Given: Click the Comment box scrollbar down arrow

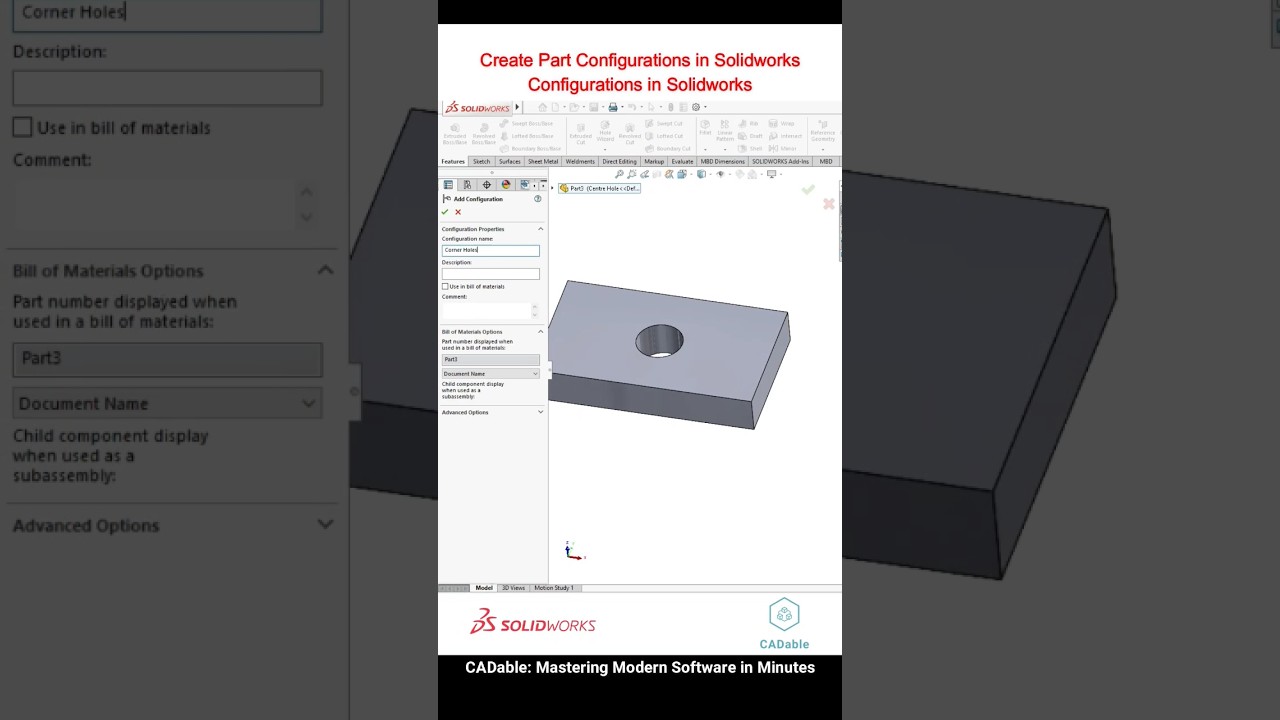Looking at the screenshot, I should point(535,315).
